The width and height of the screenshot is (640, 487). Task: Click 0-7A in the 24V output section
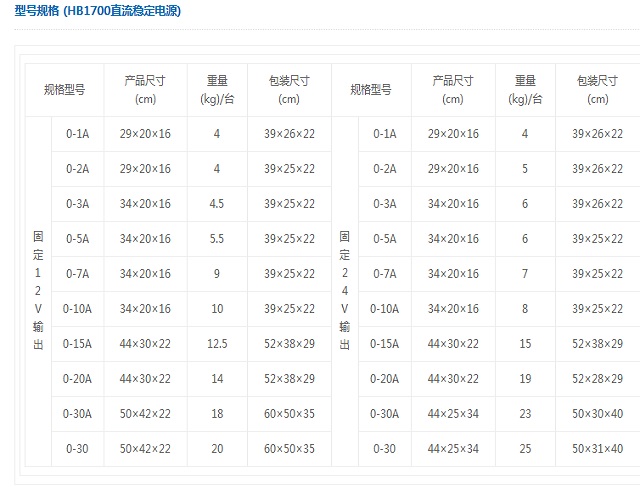384,274
